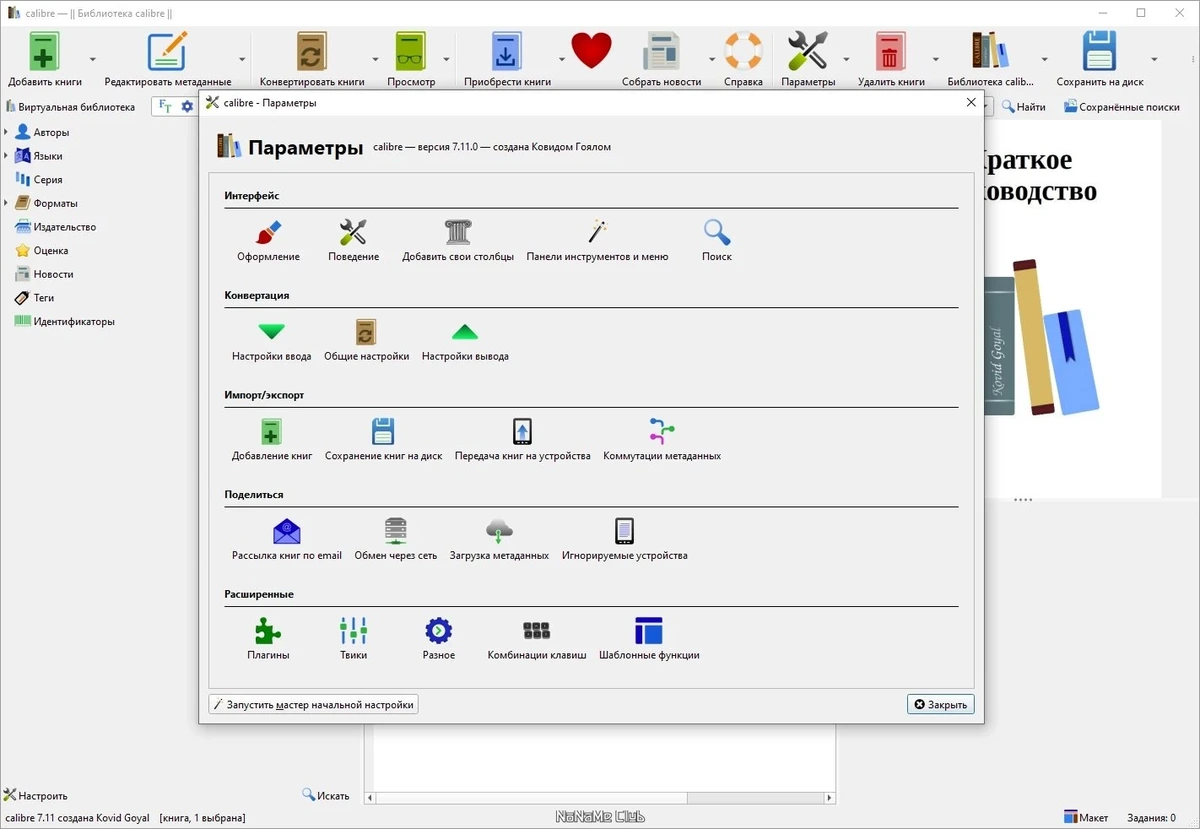Open dropdown arrow next to Сохранить на диск
Screen dimensions: 1200x829
tap(1154, 59)
